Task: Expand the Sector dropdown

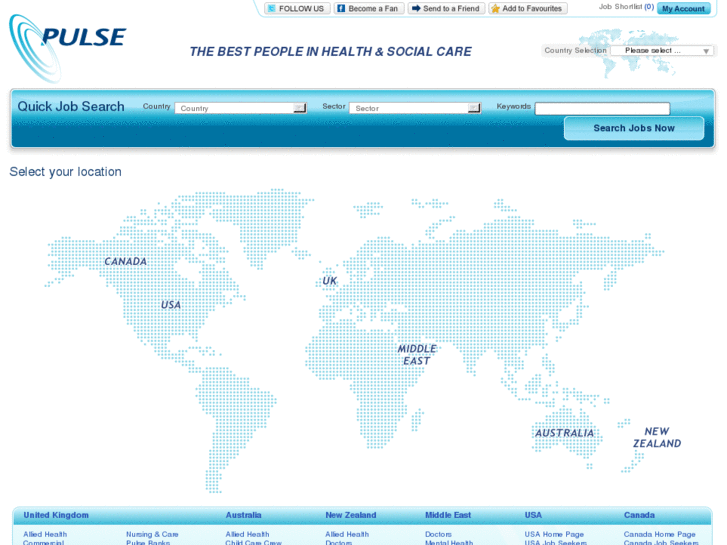Action: pyautogui.click(x=415, y=108)
